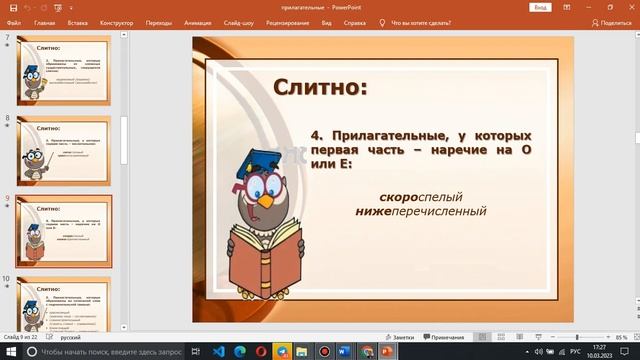Screen dimensions: 640x360
Task: Open Opera browser from taskbar
Action: coord(261,351)
